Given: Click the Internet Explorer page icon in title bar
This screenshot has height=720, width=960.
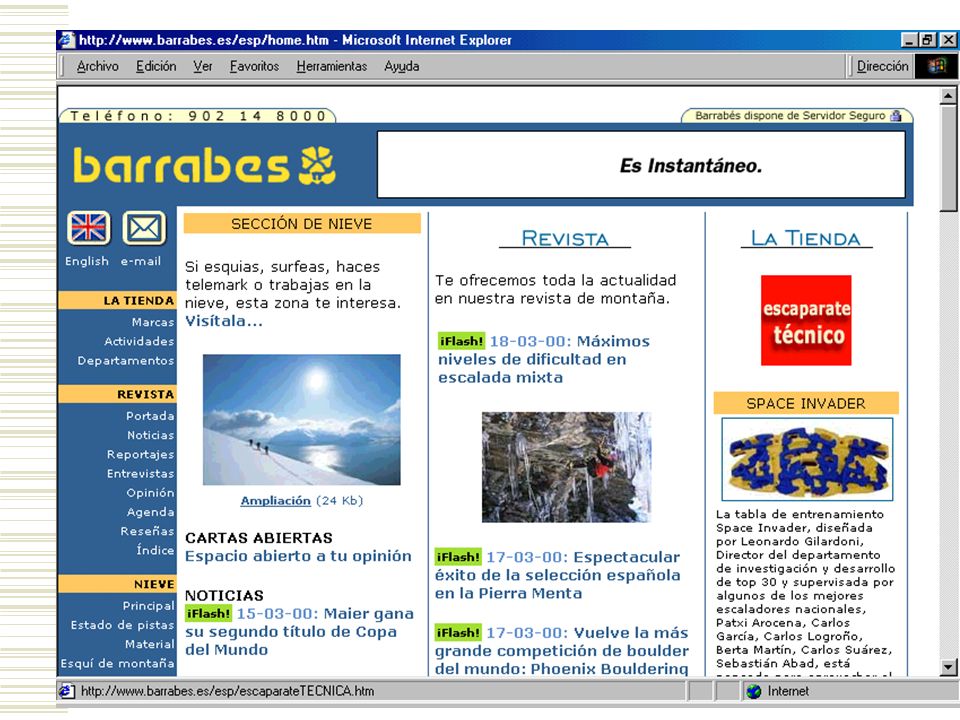Looking at the screenshot, I should point(67,40).
